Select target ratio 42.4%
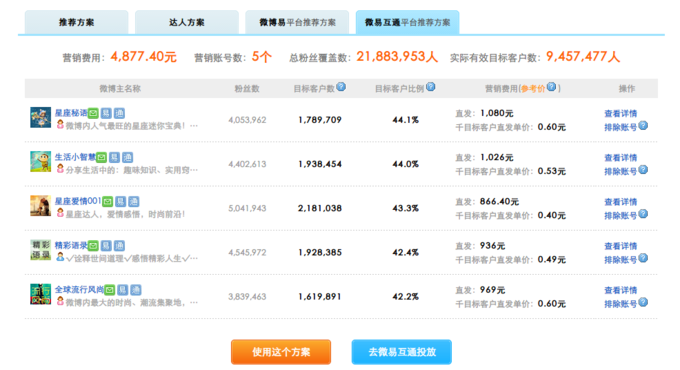 point(405,252)
